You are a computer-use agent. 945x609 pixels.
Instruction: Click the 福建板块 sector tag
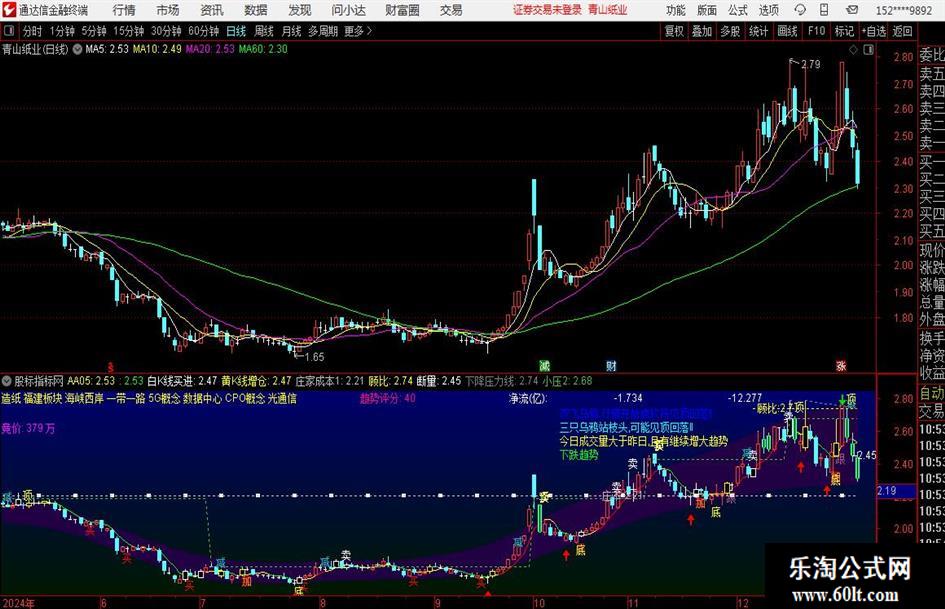(43, 399)
